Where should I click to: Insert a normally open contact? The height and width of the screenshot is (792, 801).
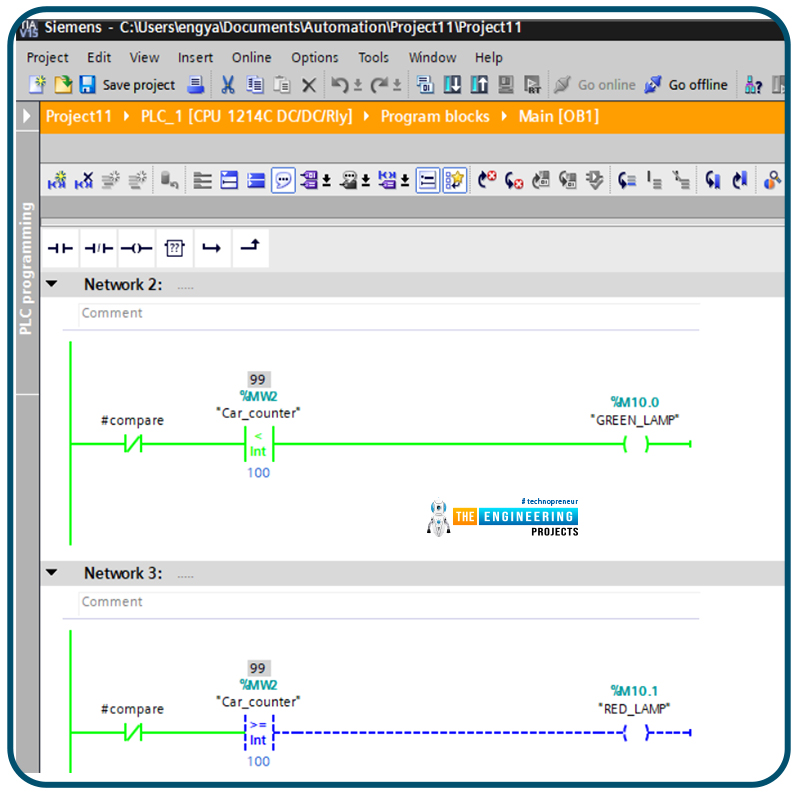point(60,248)
